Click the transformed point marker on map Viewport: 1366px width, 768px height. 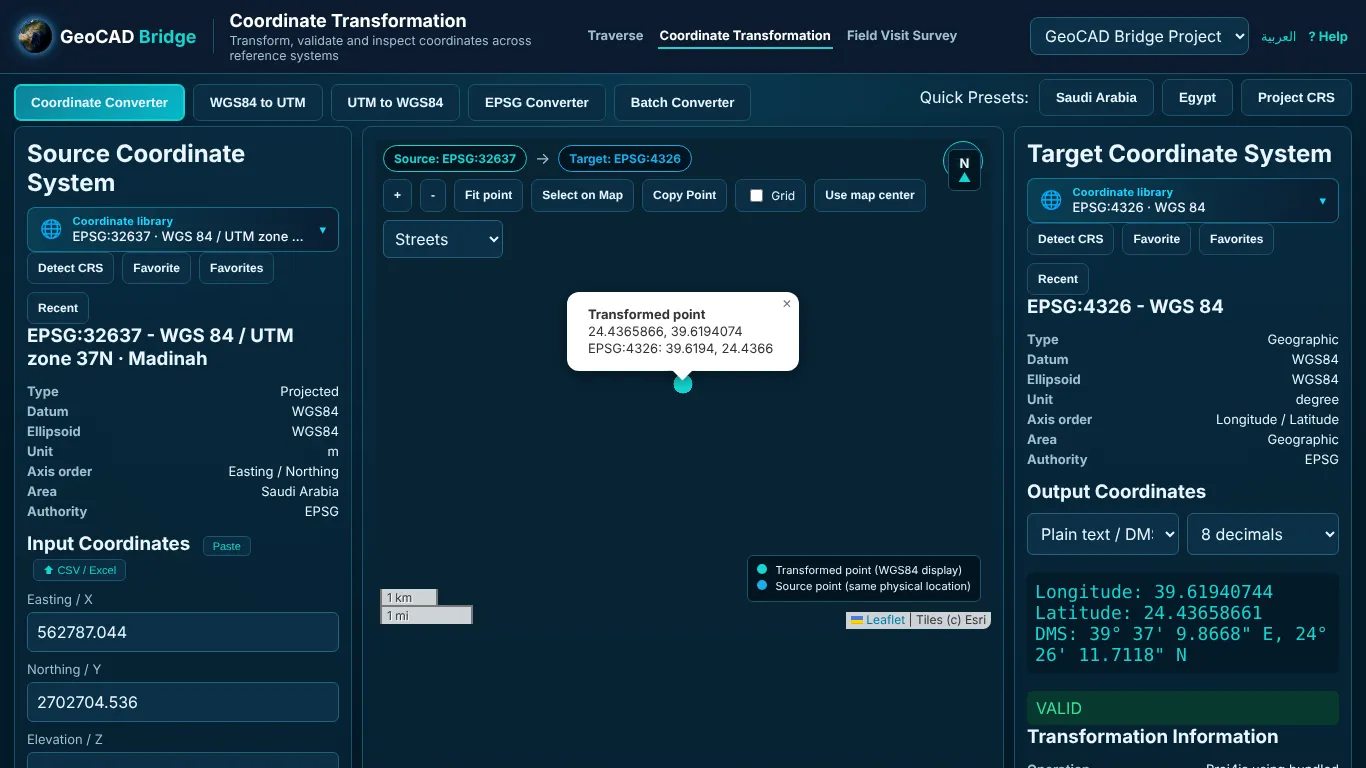coord(683,384)
